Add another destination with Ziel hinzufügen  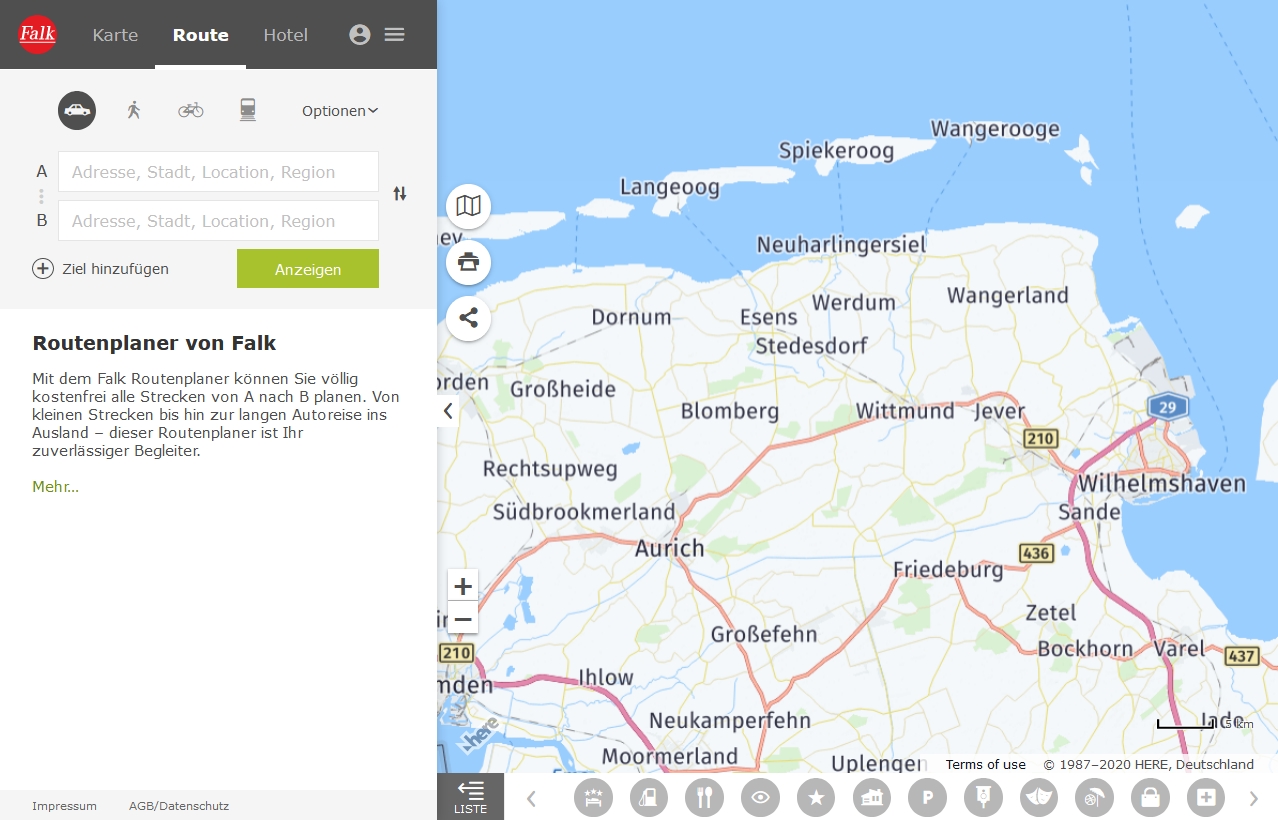101,269
